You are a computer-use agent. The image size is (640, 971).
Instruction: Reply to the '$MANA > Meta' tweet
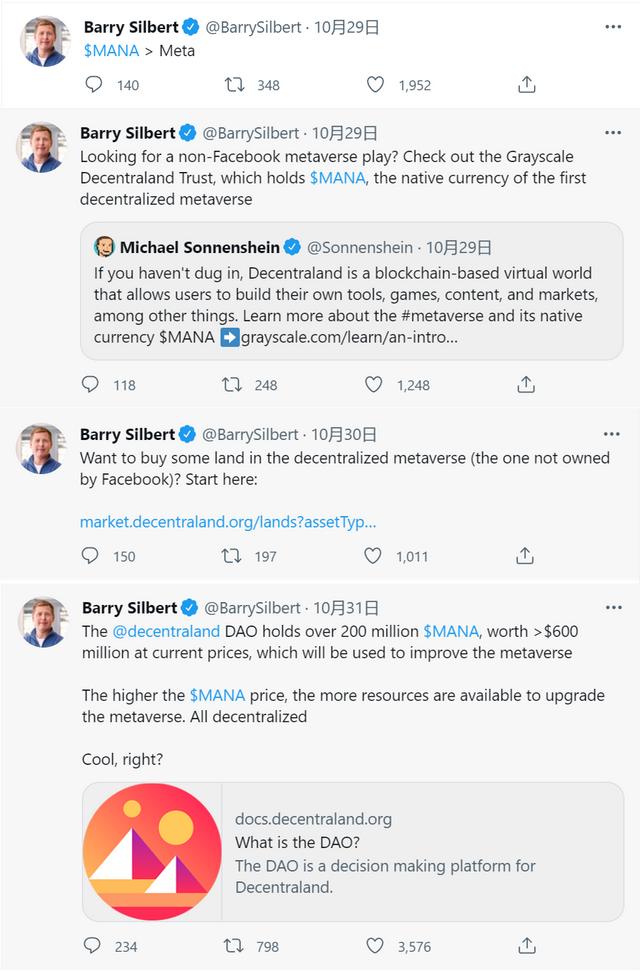pos(93,85)
